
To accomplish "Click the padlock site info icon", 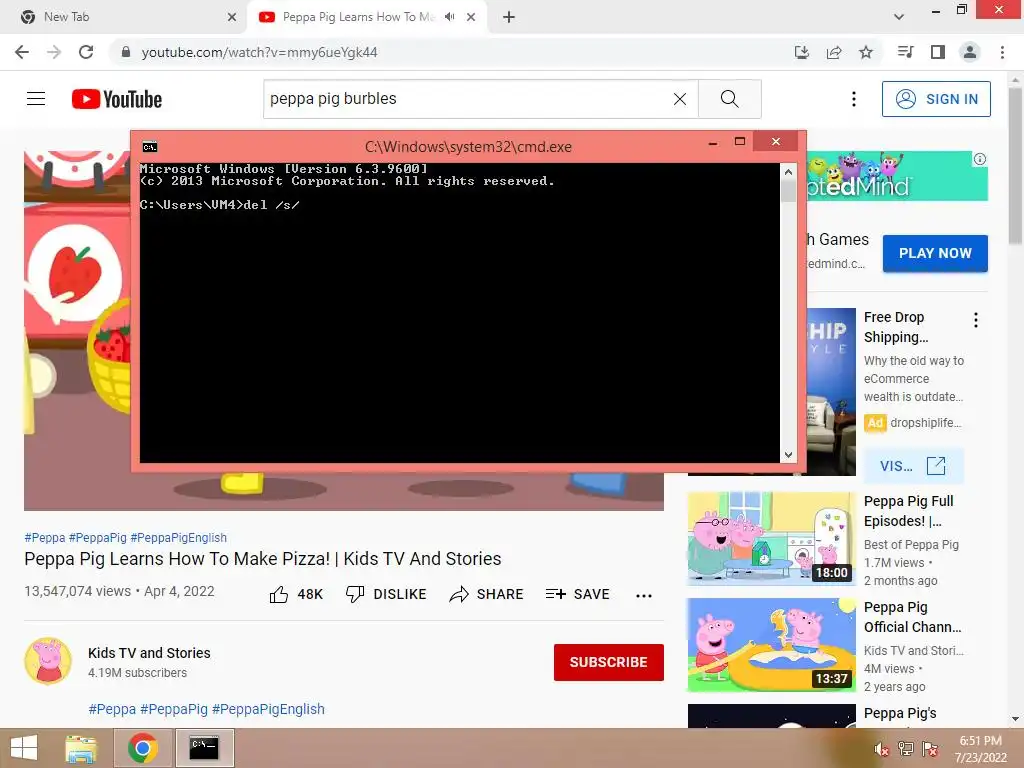I will point(126,52).
